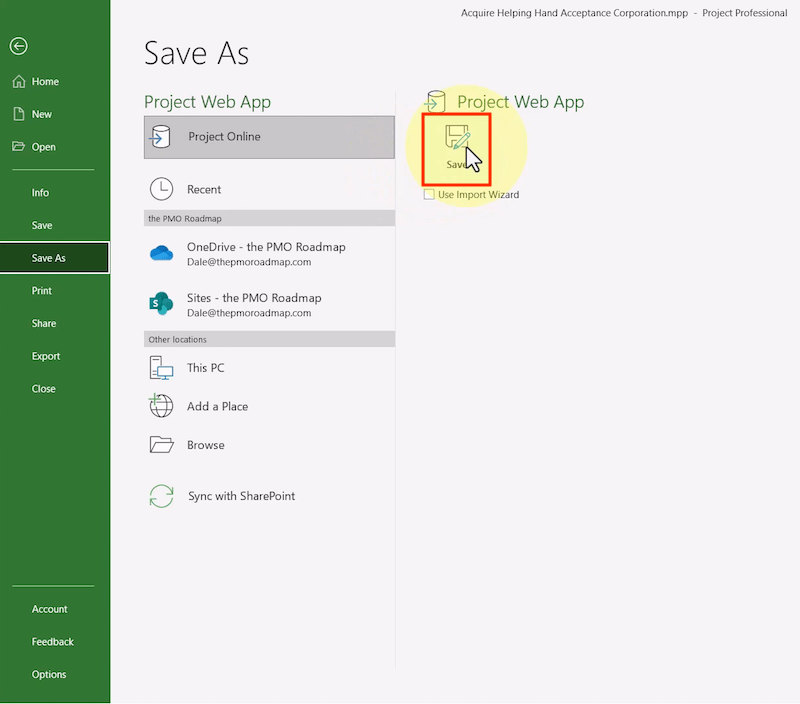Choose Print from the sidebar
The height and width of the screenshot is (704, 800).
[41, 291]
